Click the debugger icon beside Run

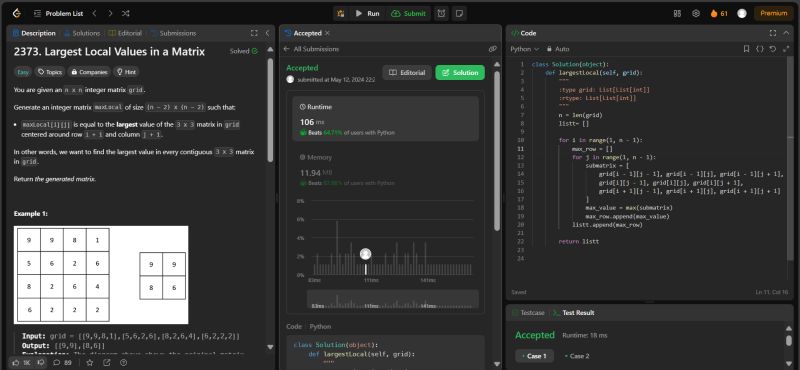tap(341, 14)
